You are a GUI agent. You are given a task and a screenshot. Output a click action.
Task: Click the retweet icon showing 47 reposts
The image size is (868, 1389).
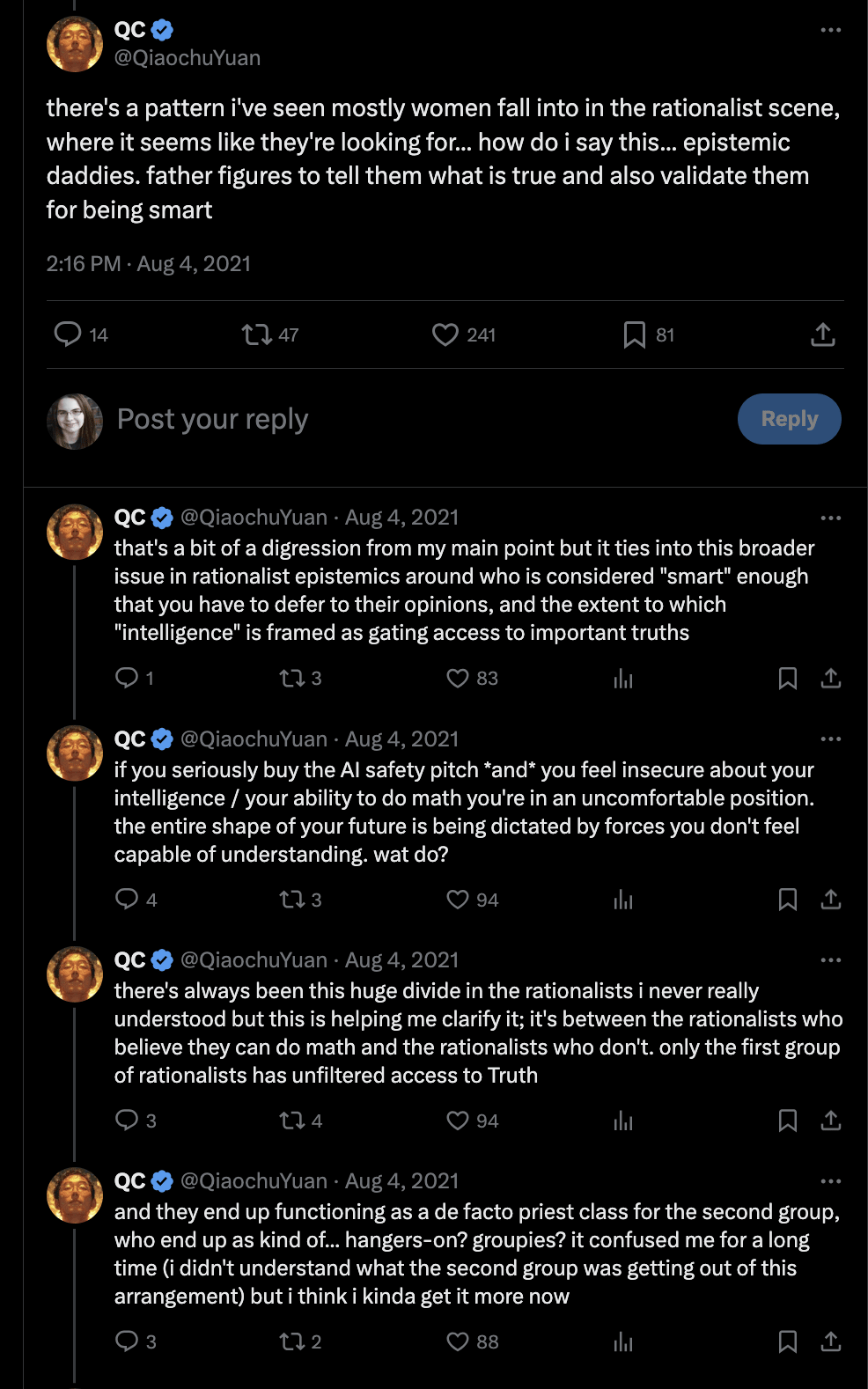click(257, 334)
